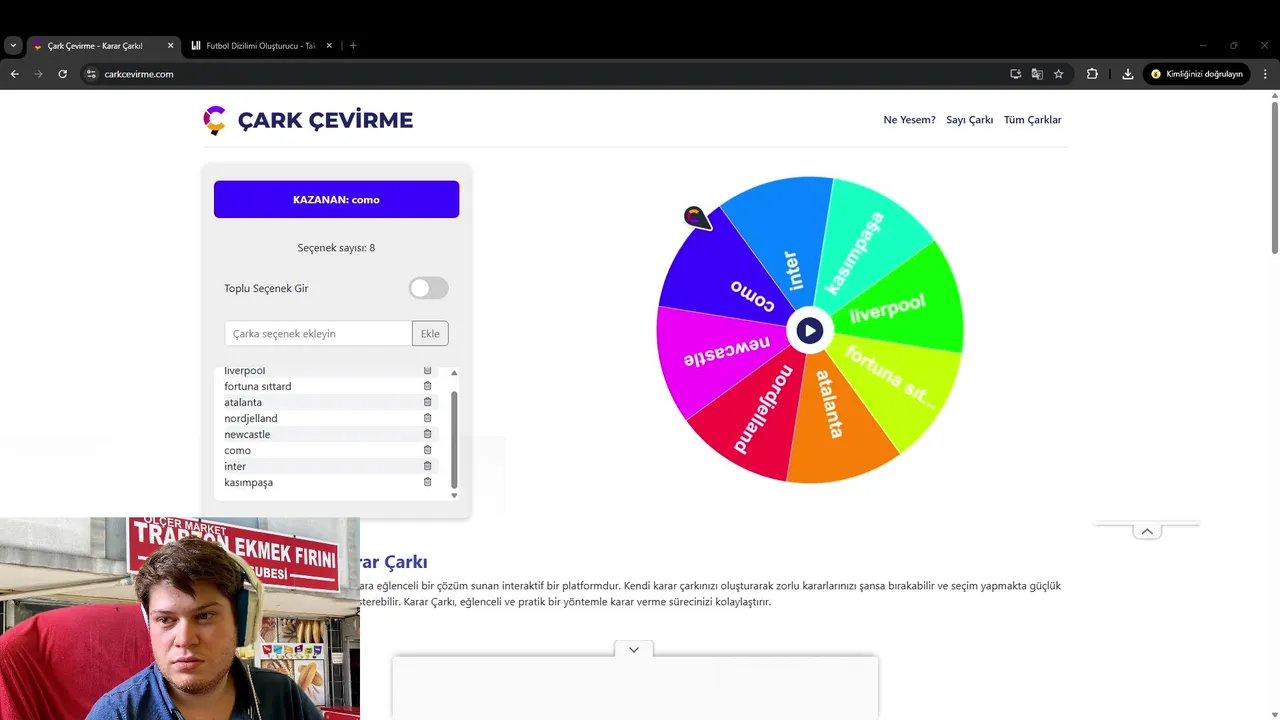Reload the page with browser refresh icon

(x=62, y=74)
